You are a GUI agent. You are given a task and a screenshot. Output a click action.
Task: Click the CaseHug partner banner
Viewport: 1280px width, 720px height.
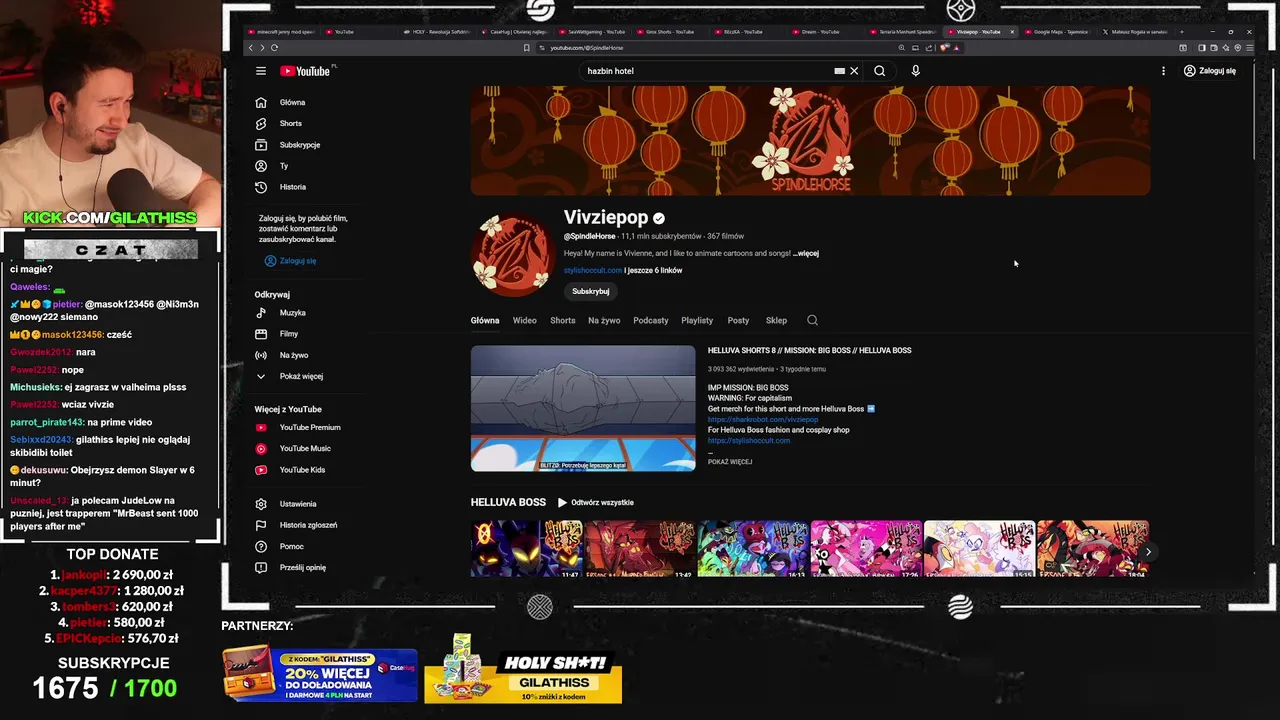320,675
